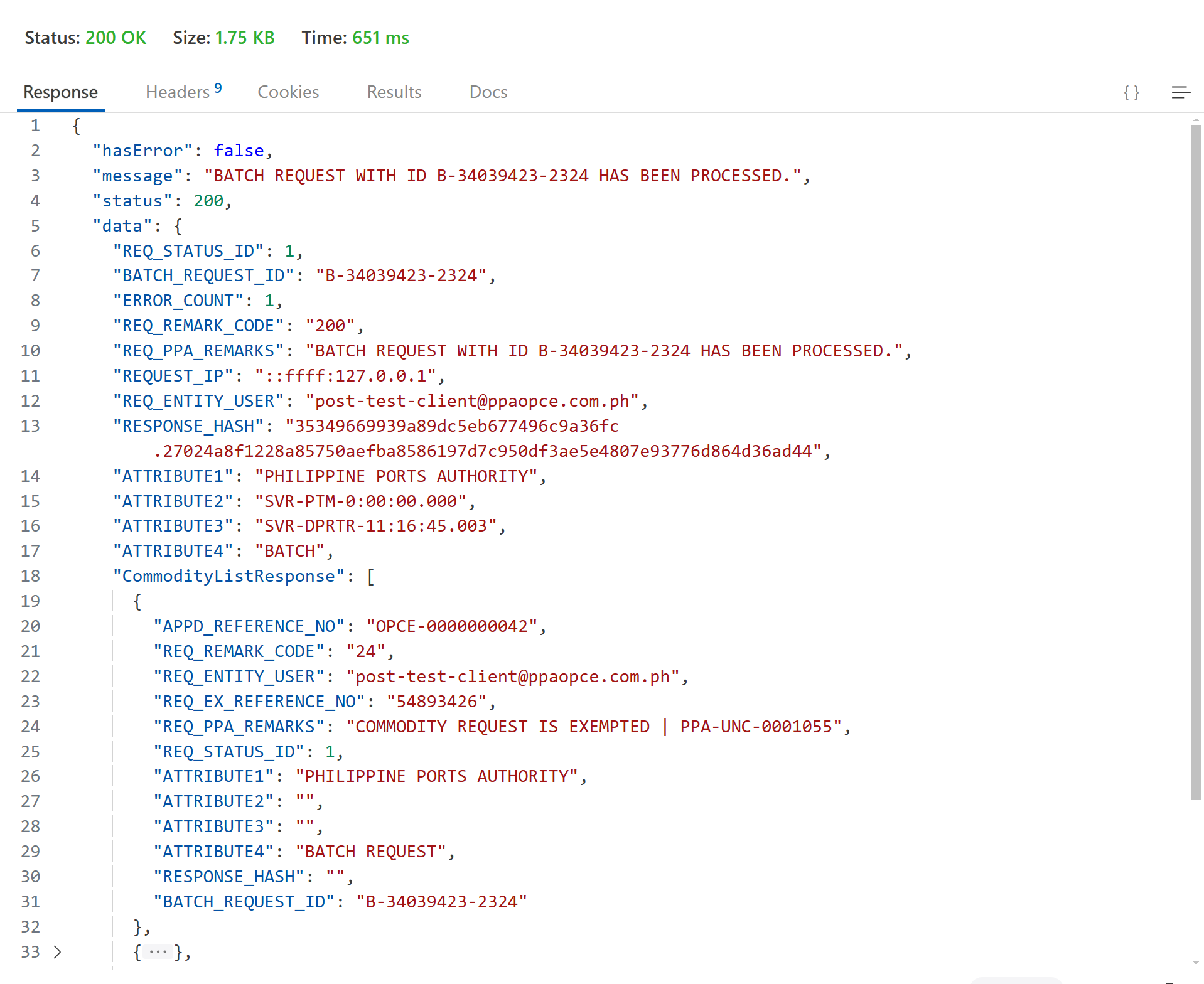
Task: Select the Response tab
Action: point(60,92)
